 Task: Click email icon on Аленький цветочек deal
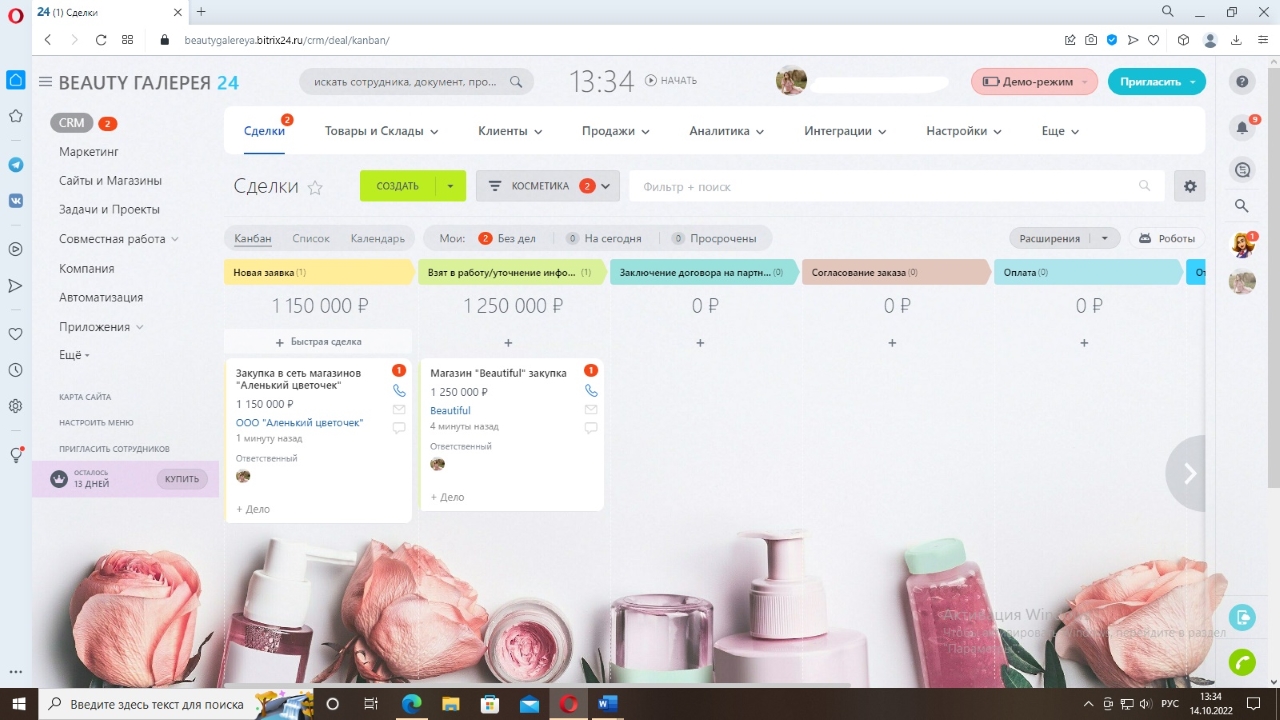(x=399, y=410)
